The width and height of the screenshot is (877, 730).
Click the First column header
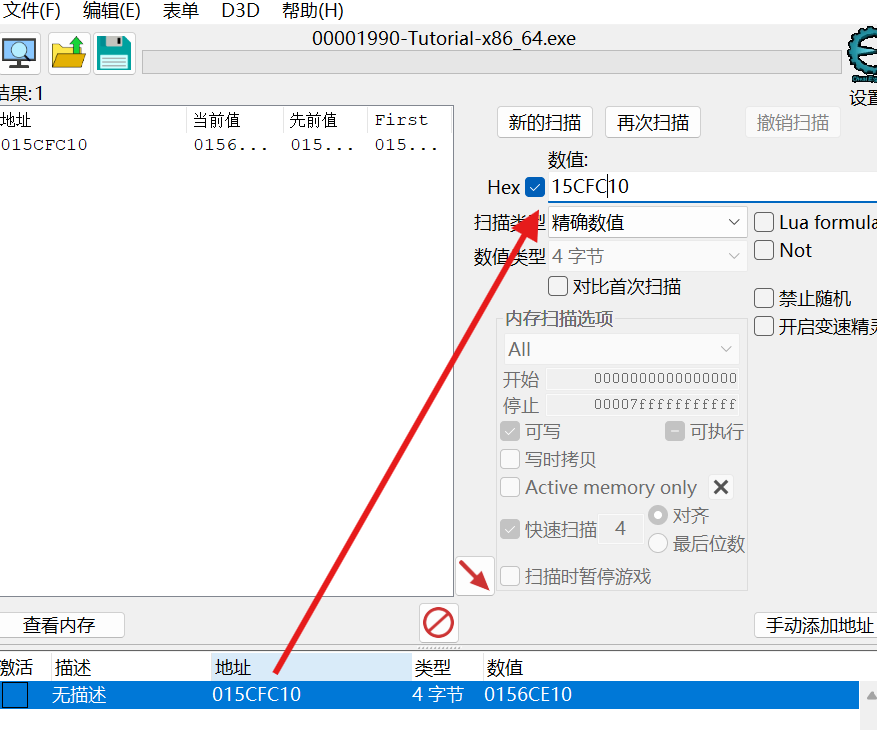[409, 120]
